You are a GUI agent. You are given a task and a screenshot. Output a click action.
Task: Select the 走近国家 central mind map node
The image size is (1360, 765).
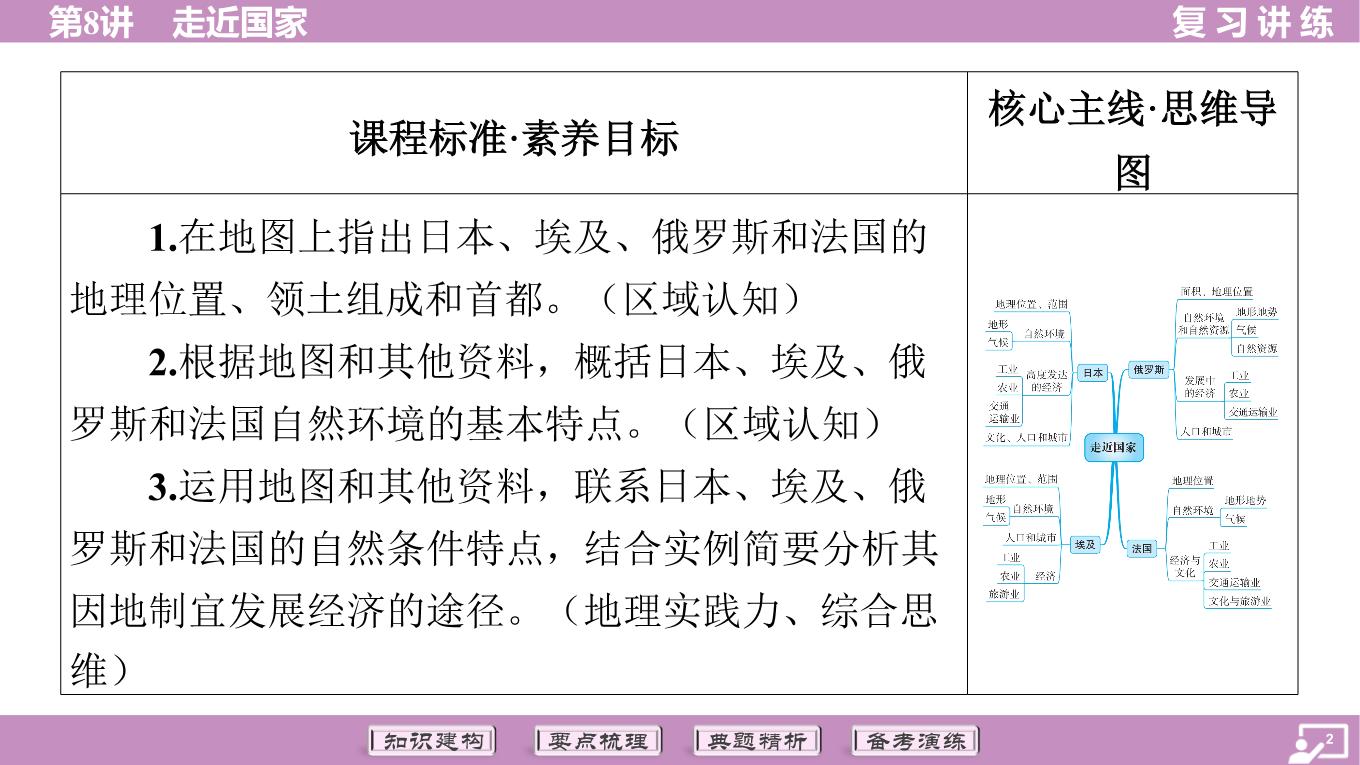point(1113,448)
